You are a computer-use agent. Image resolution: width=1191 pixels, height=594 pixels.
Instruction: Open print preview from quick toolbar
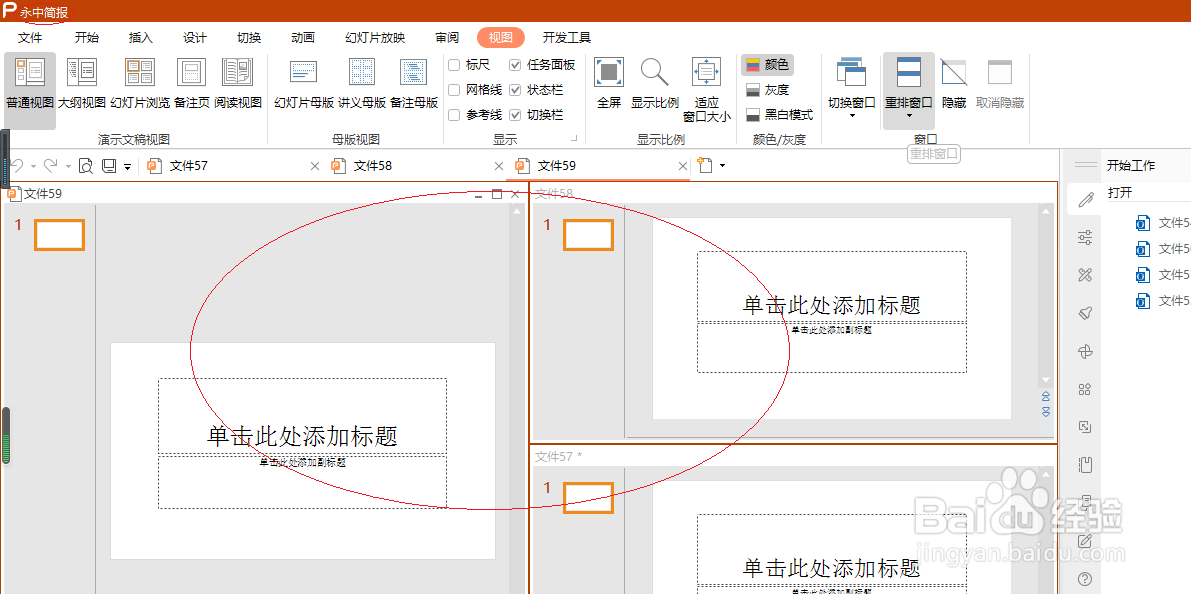86,166
